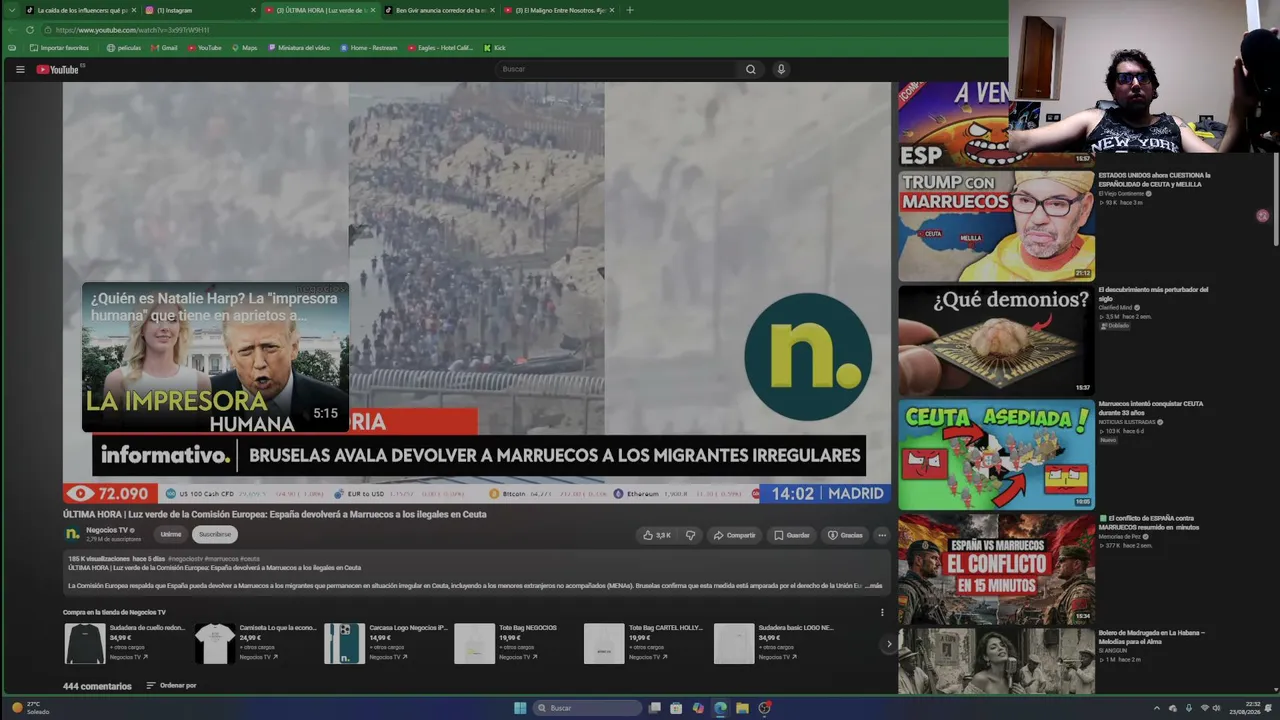Open the Negocios TV channel avatar
Image resolution: width=1280 pixels, height=720 pixels.
point(72,534)
